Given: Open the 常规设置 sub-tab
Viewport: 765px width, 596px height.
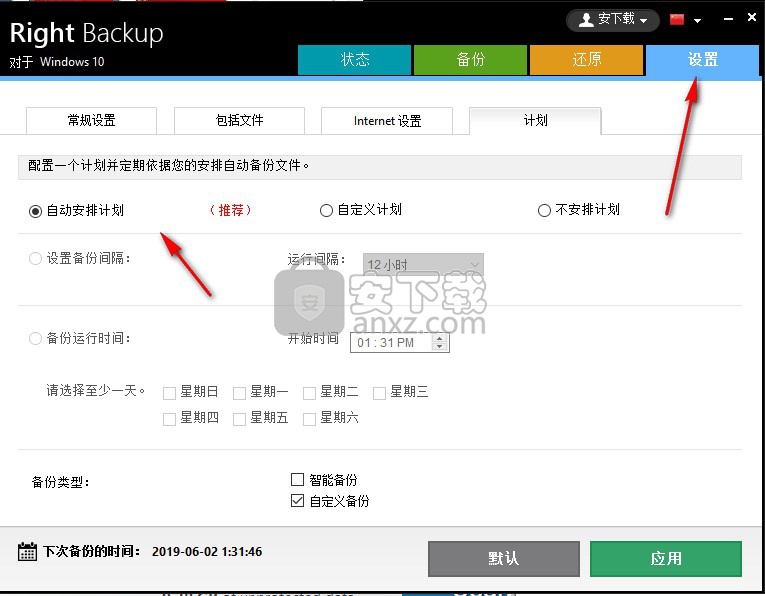Looking at the screenshot, I should (91, 120).
